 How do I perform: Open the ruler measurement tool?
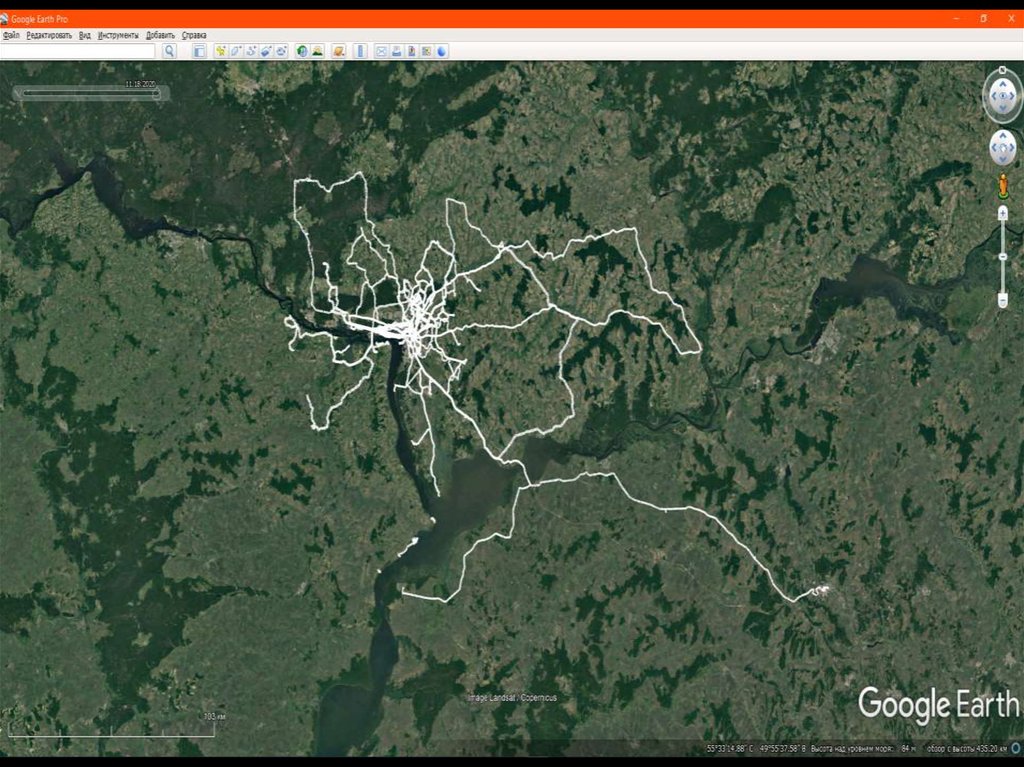click(x=360, y=51)
